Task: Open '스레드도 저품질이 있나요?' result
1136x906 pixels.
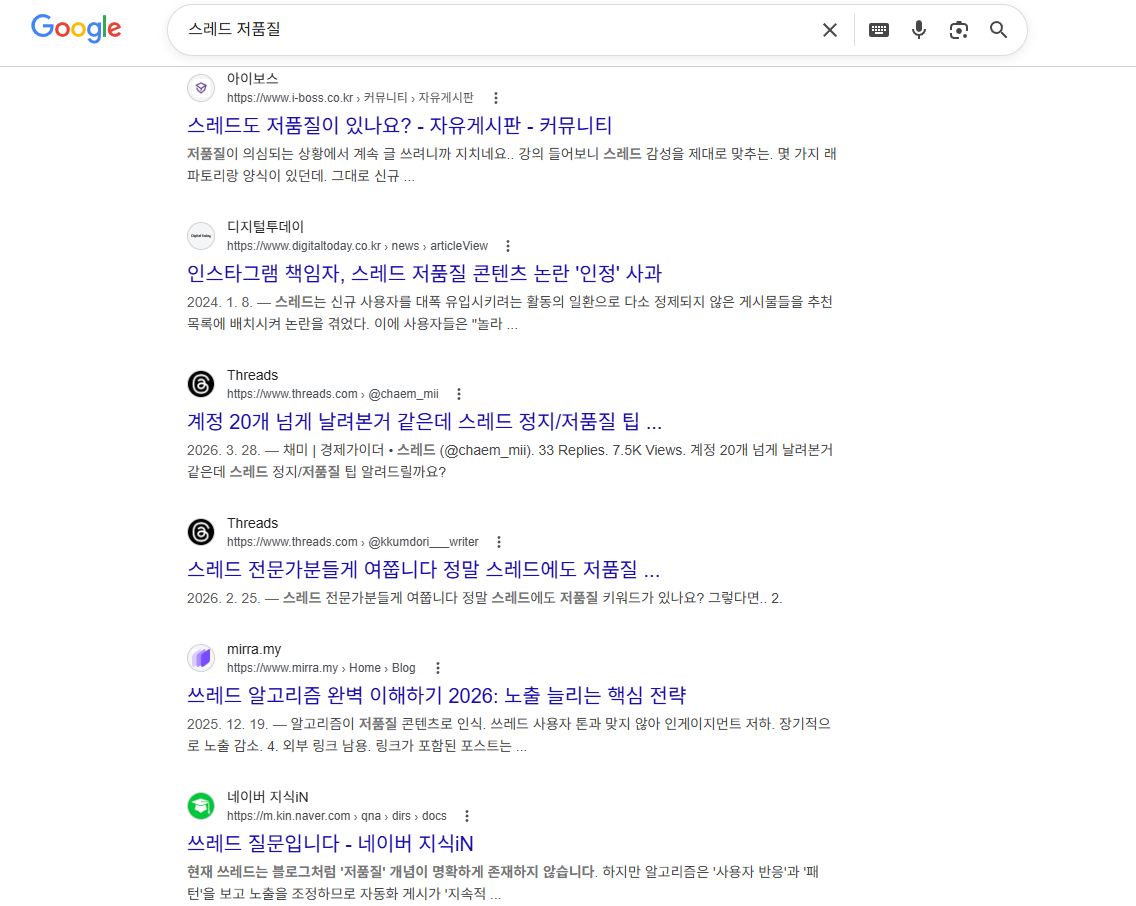Action: (399, 125)
